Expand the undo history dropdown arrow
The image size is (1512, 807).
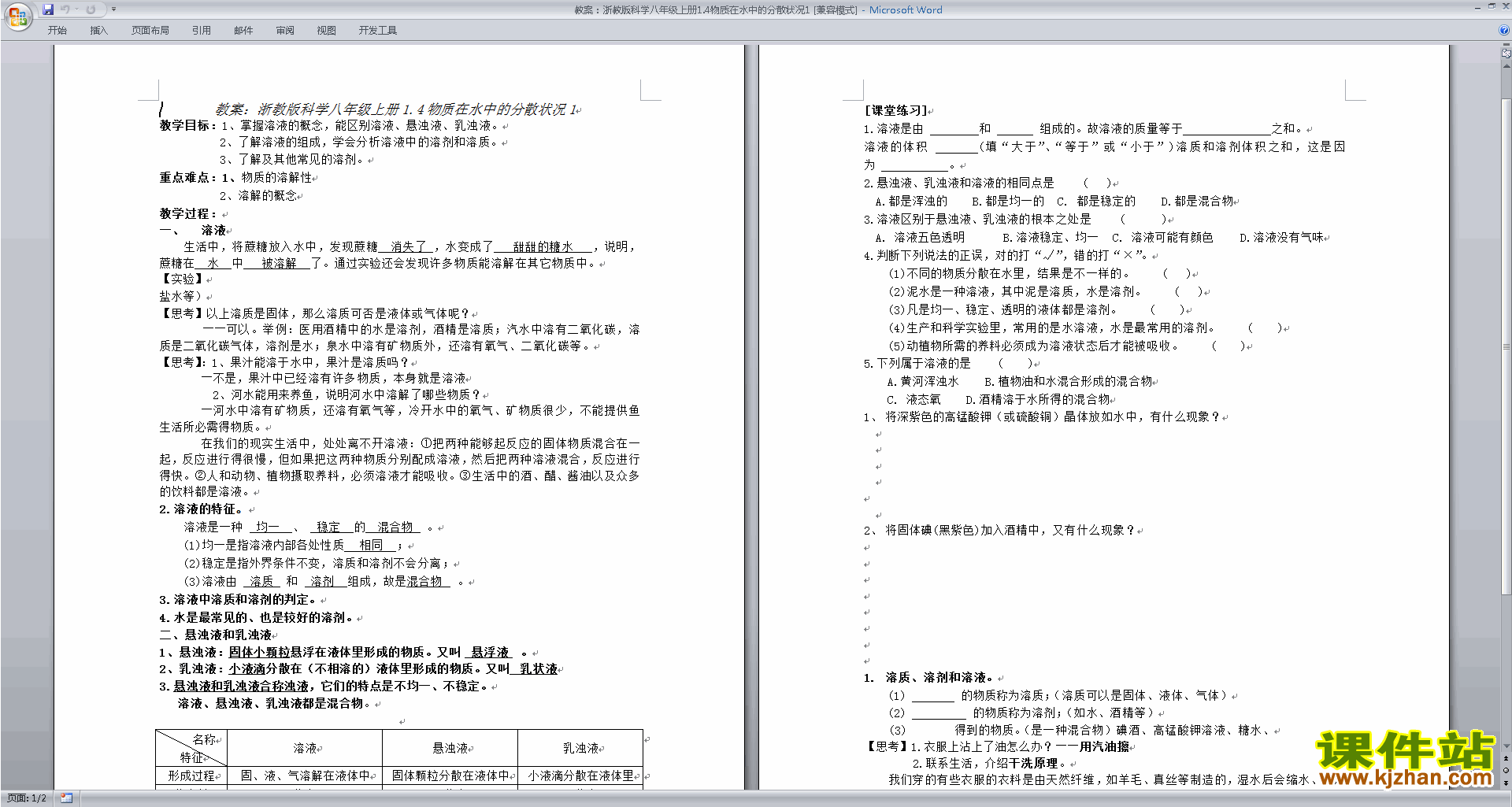tap(76, 9)
